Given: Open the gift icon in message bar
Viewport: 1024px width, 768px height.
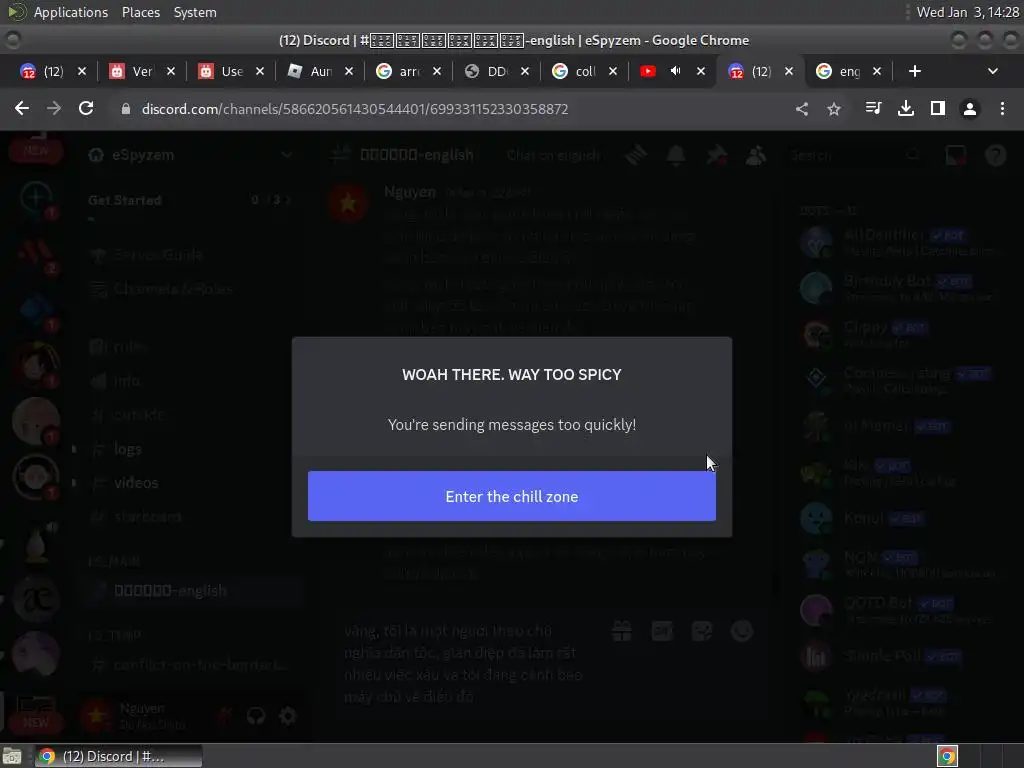Looking at the screenshot, I should (622, 631).
